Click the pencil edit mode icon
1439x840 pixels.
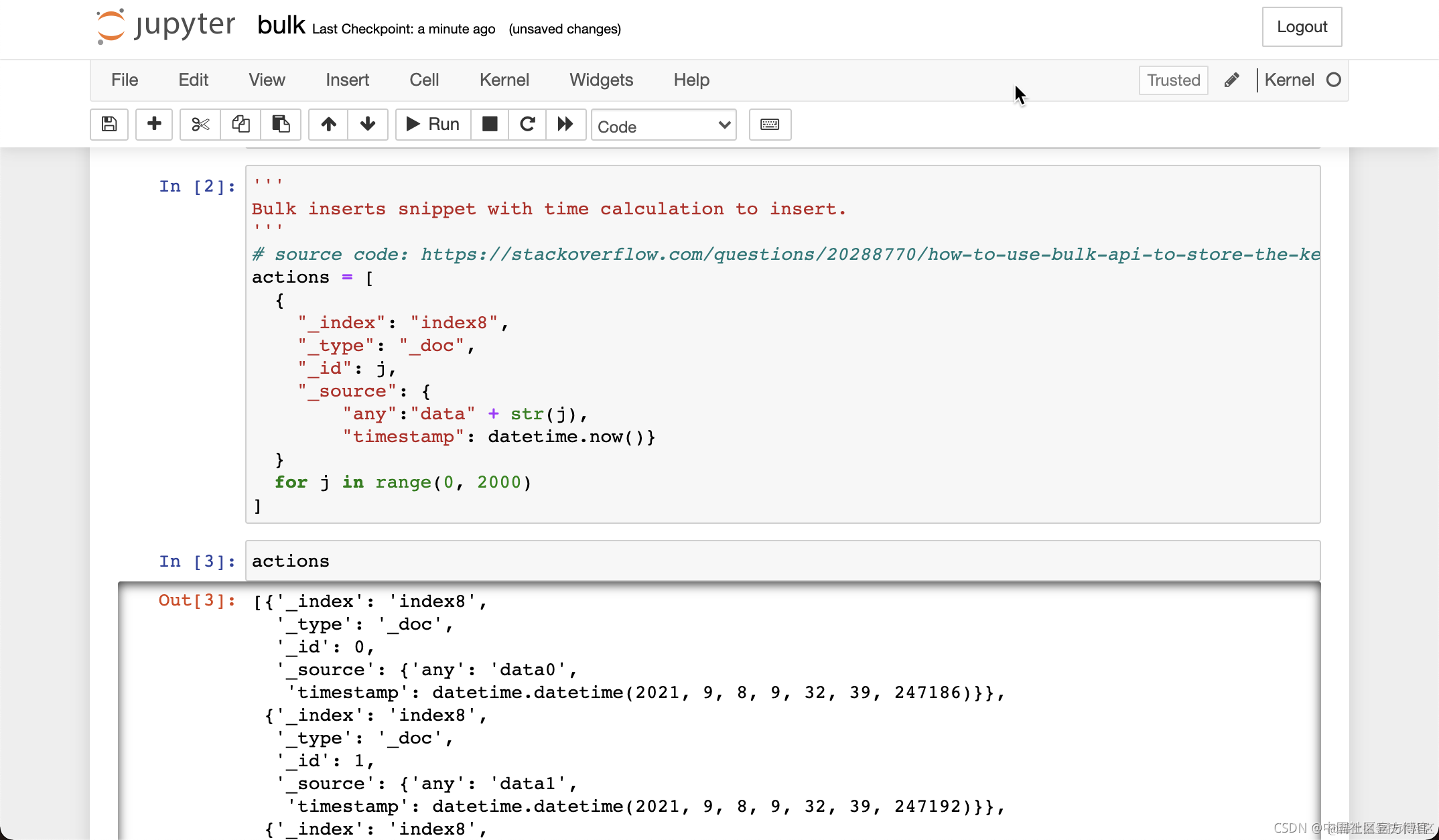click(1231, 80)
